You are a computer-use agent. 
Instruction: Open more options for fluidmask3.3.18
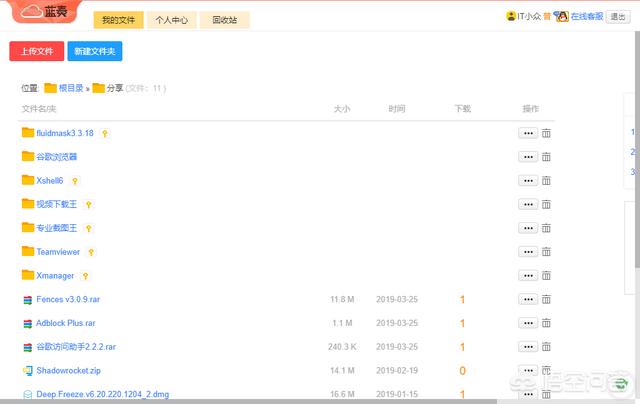coord(528,133)
